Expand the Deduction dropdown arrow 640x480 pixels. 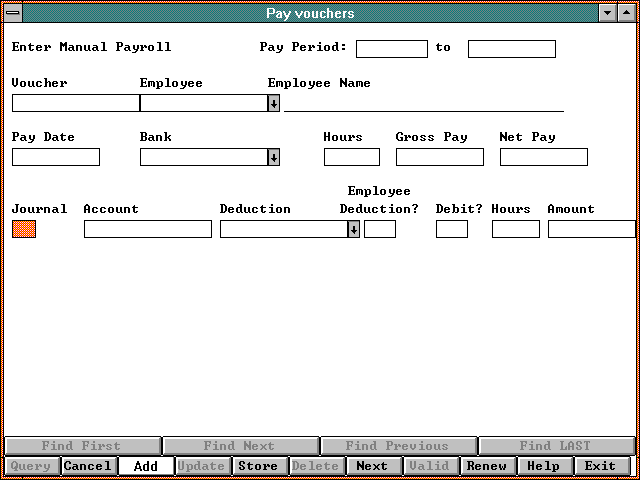[353, 229]
